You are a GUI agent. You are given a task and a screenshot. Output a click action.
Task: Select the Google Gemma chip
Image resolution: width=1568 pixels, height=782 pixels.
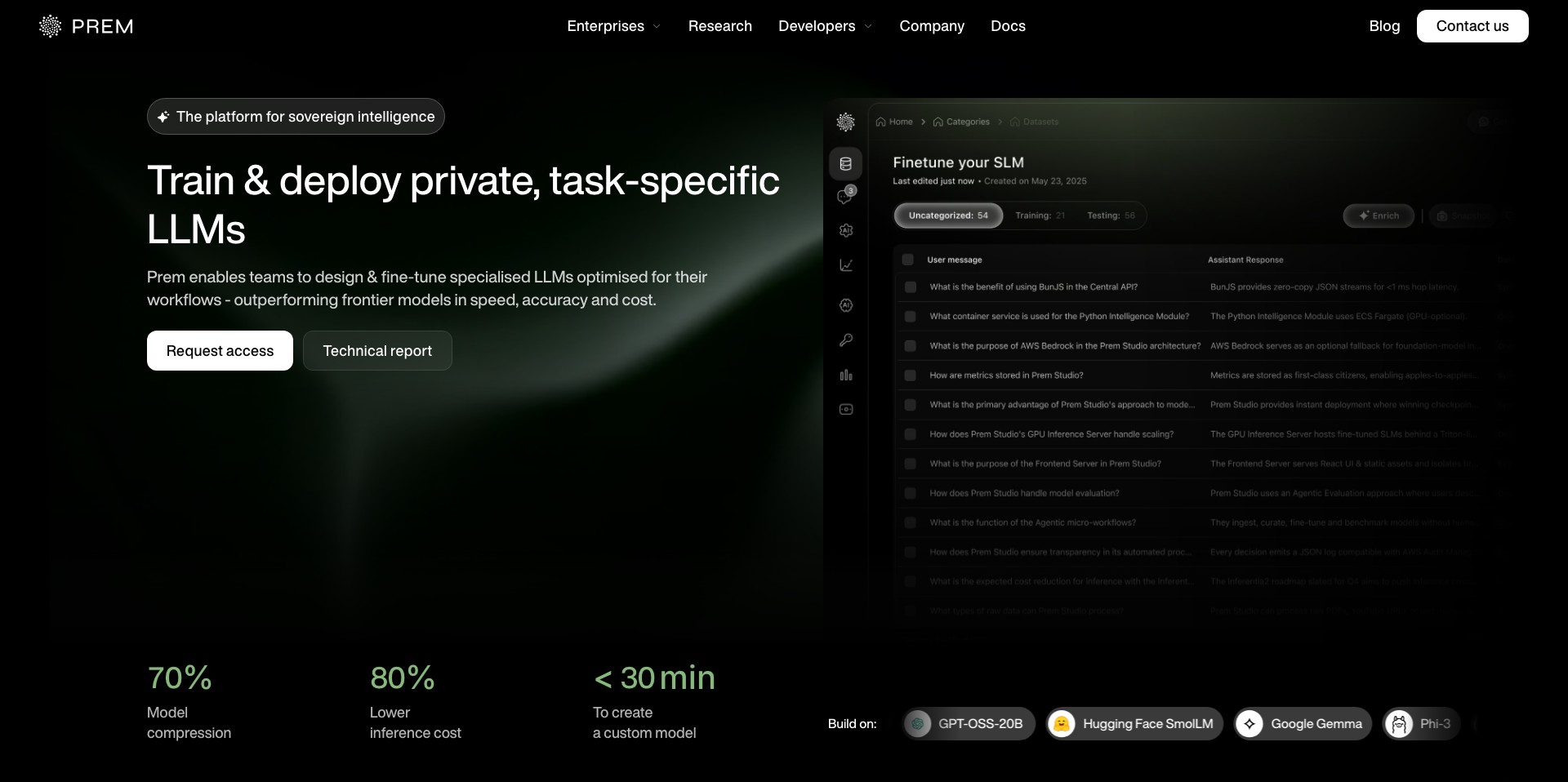pyautogui.click(x=1303, y=723)
